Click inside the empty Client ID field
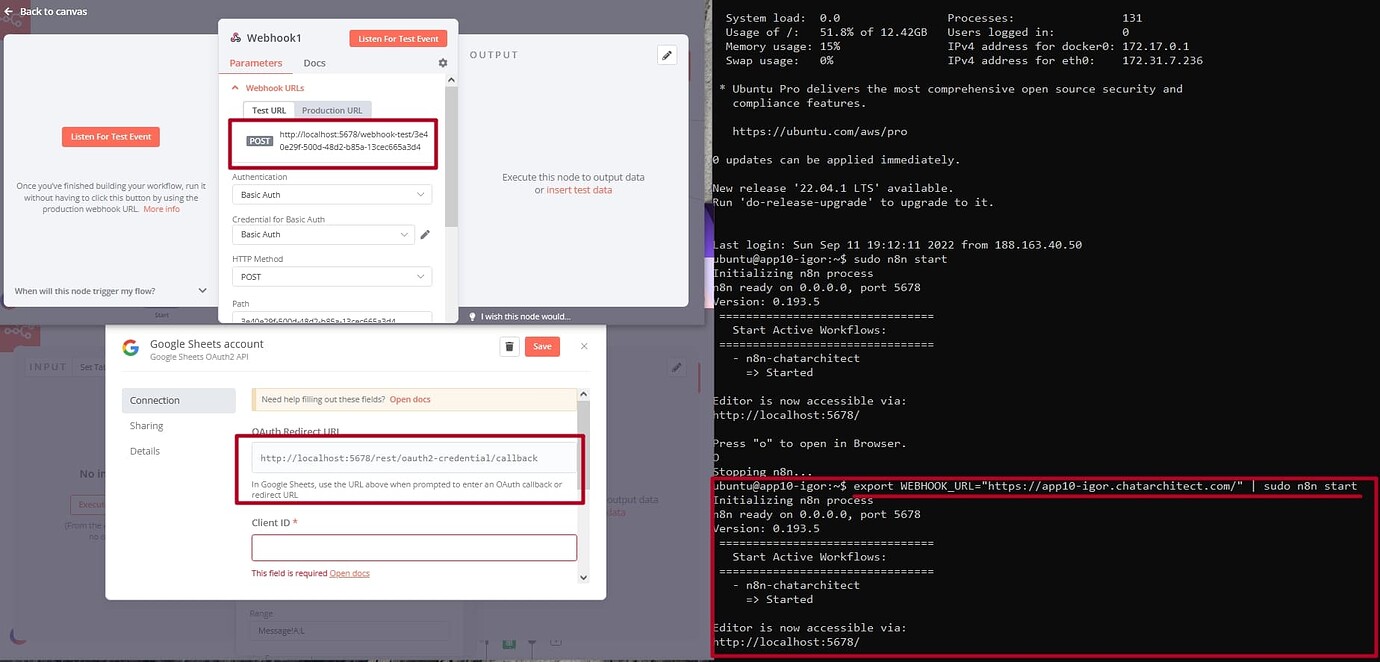The image size is (1380, 662). tap(413, 547)
